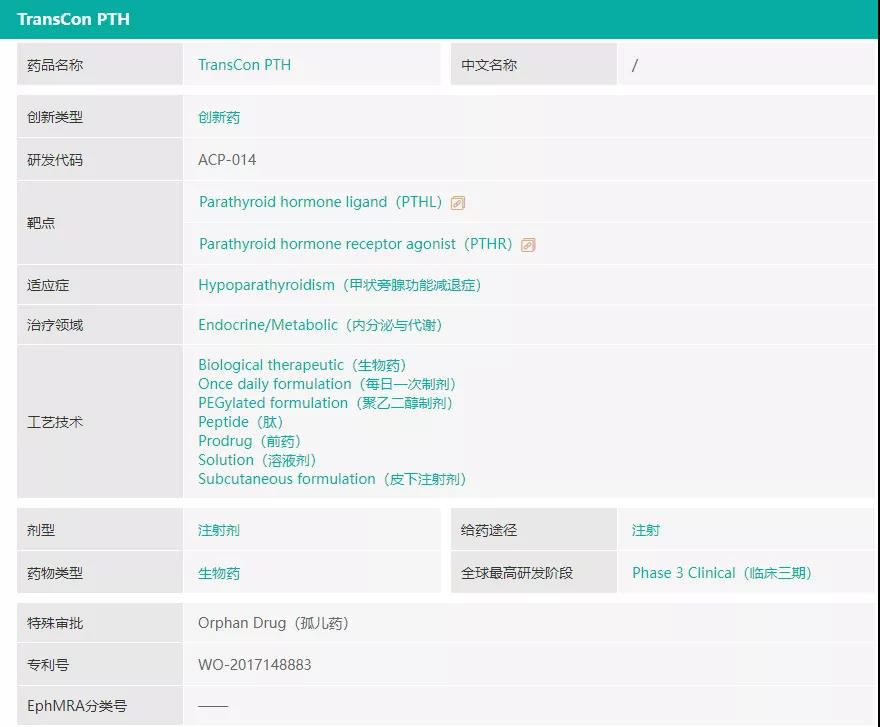Viewport: 880px width, 727px height.
Task: Open Parathyroid hormone receptor agonist (PTHR) link
Action: coord(356,244)
